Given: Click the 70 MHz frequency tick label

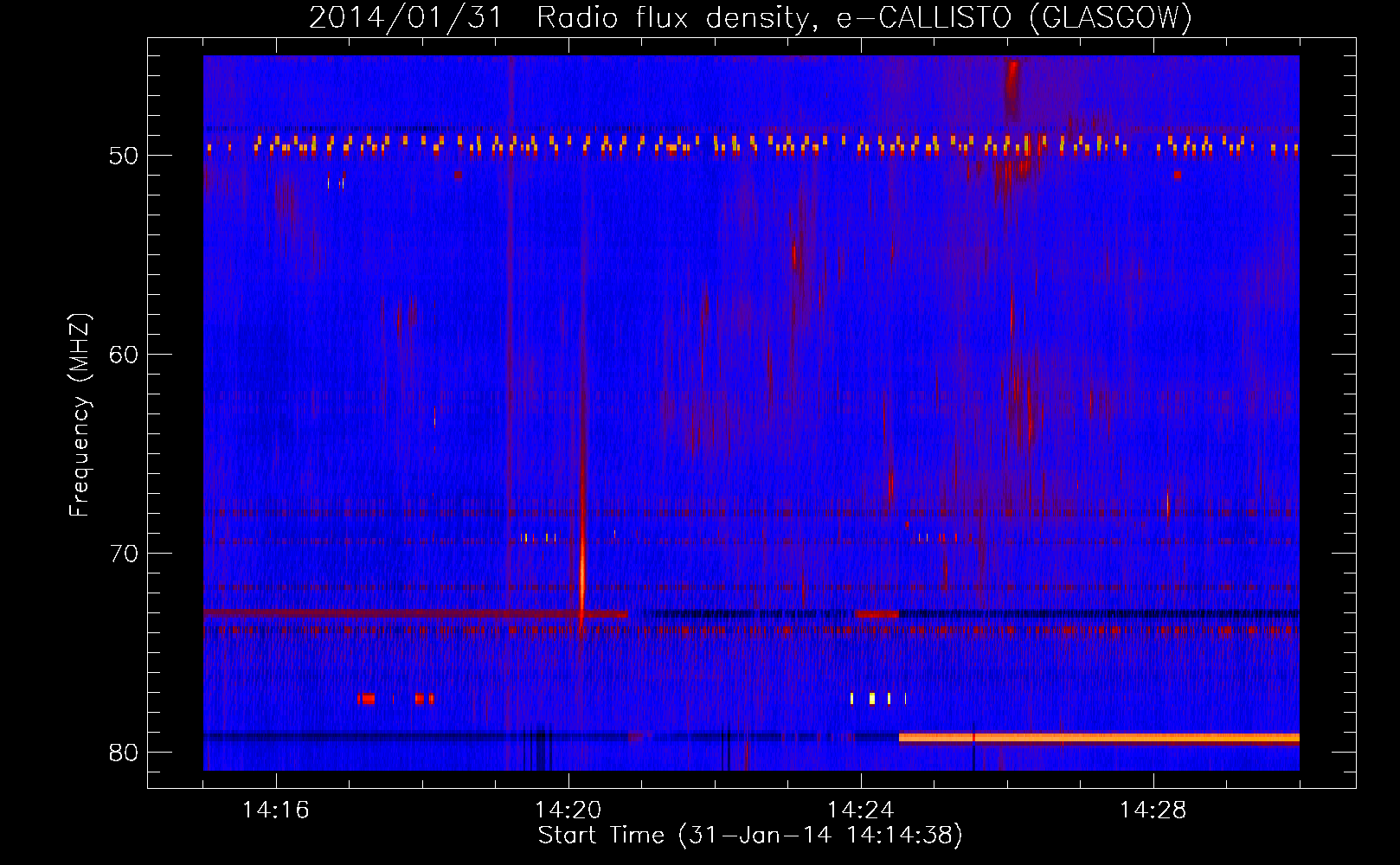Looking at the screenshot, I should (124, 554).
